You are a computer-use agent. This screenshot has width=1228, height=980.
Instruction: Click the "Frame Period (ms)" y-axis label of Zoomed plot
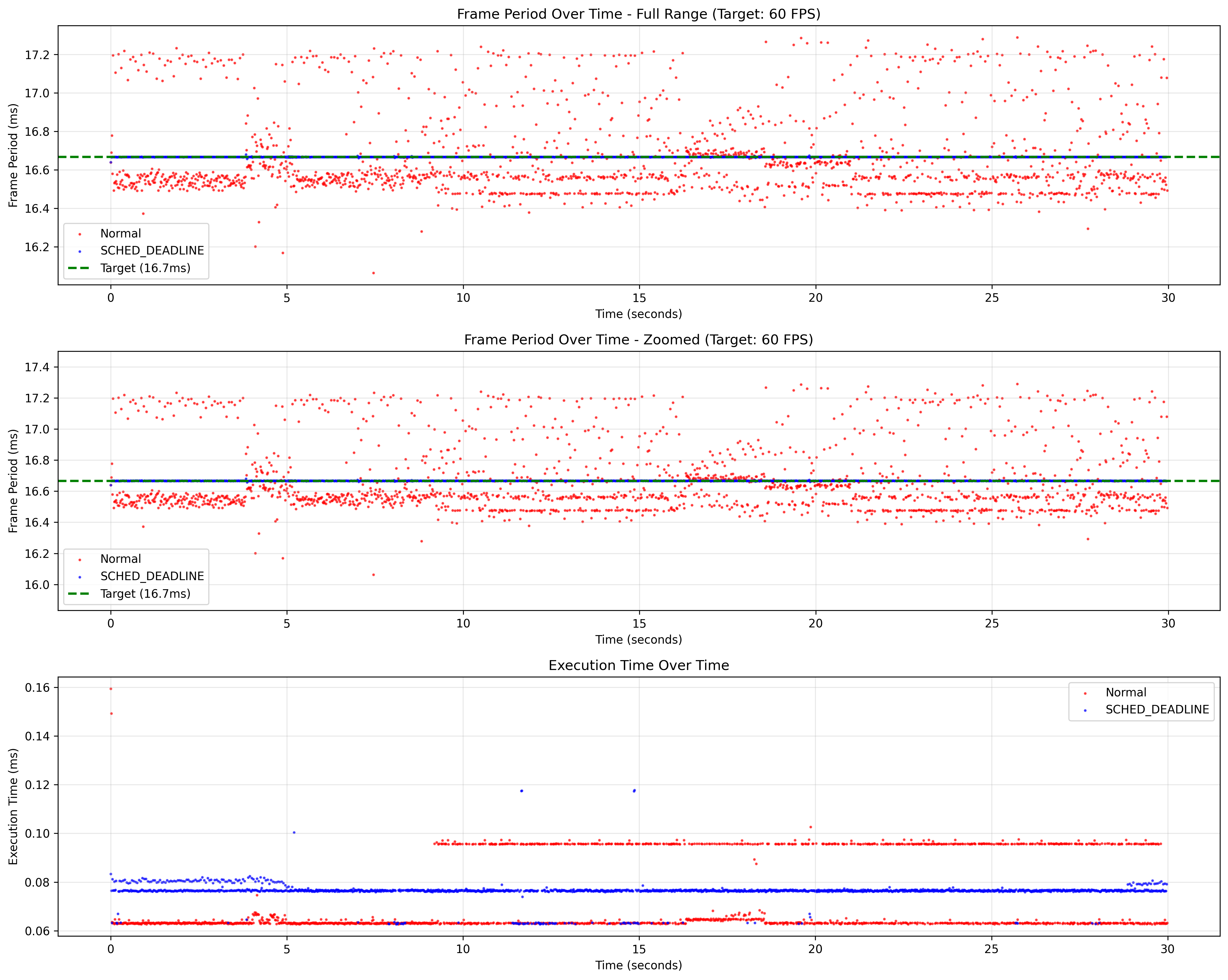coord(13,481)
